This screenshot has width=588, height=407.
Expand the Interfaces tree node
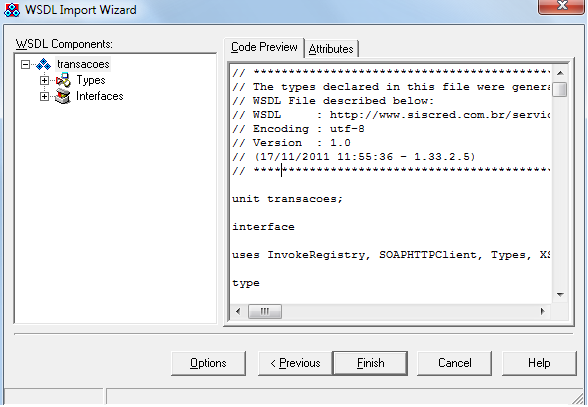(44, 97)
